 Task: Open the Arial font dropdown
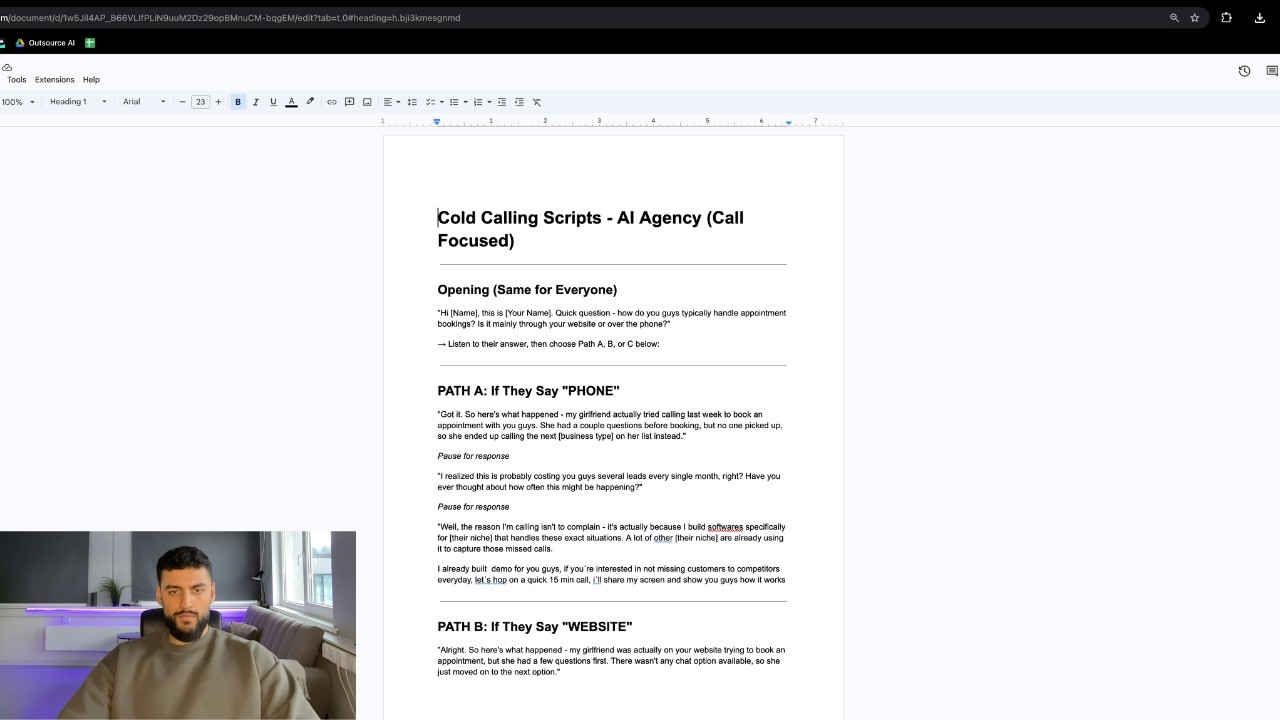(x=144, y=102)
